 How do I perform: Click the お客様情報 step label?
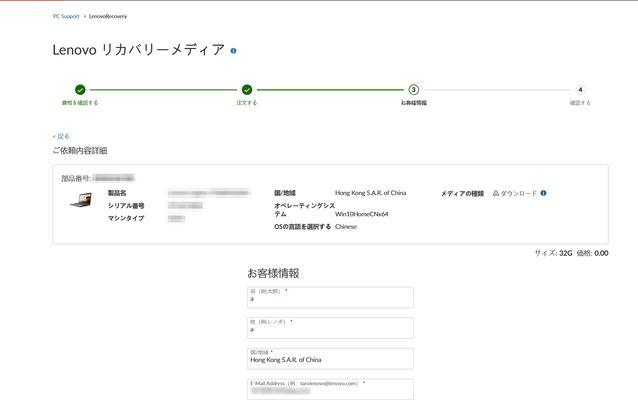coord(413,103)
